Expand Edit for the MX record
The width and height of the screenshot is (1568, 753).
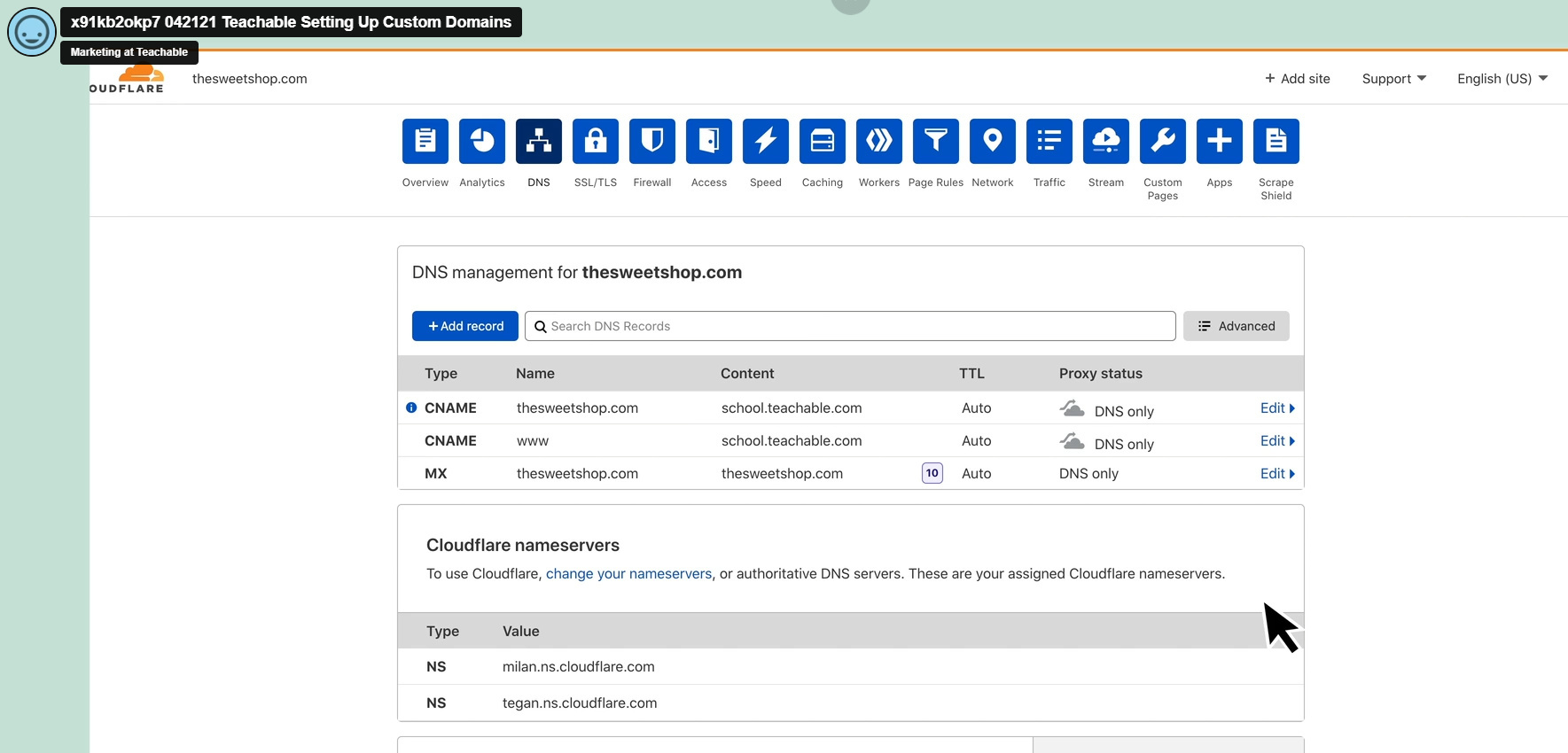tap(1276, 474)
